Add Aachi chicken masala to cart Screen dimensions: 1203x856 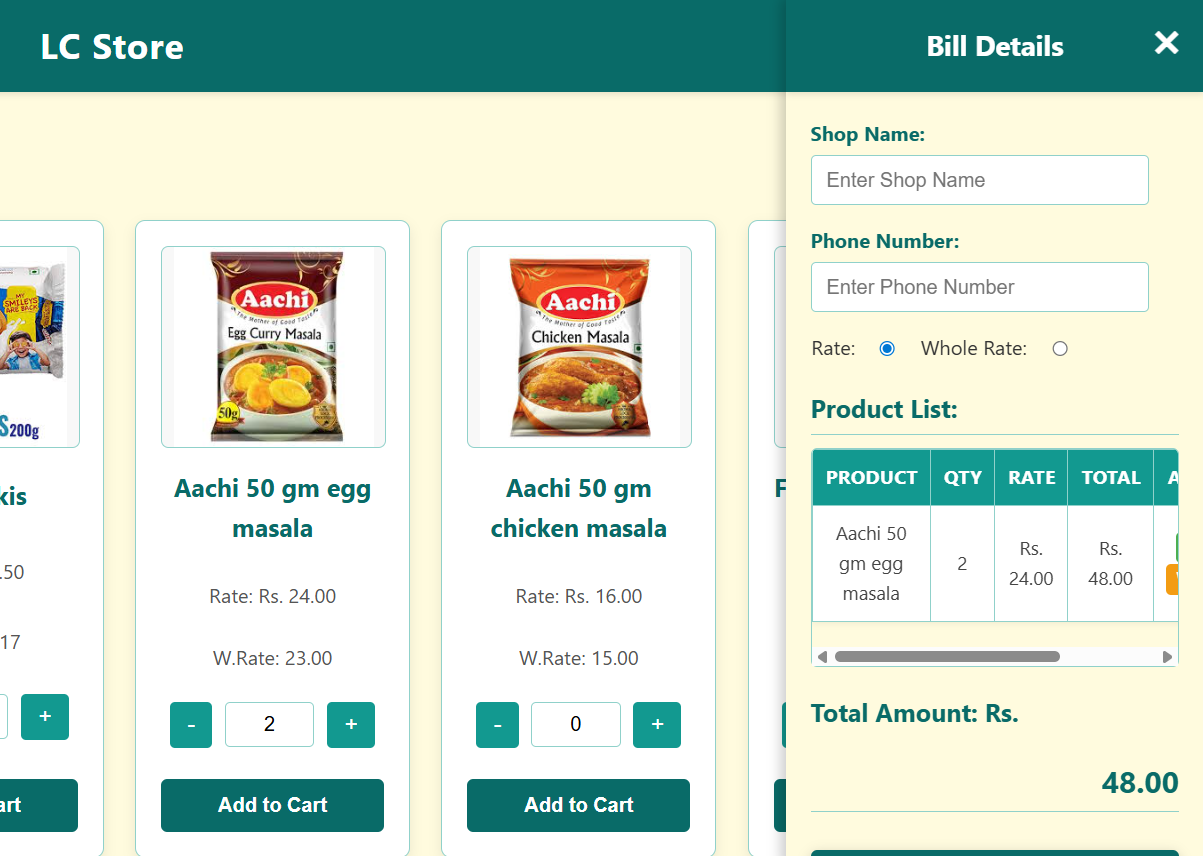[x=578, y=805]
